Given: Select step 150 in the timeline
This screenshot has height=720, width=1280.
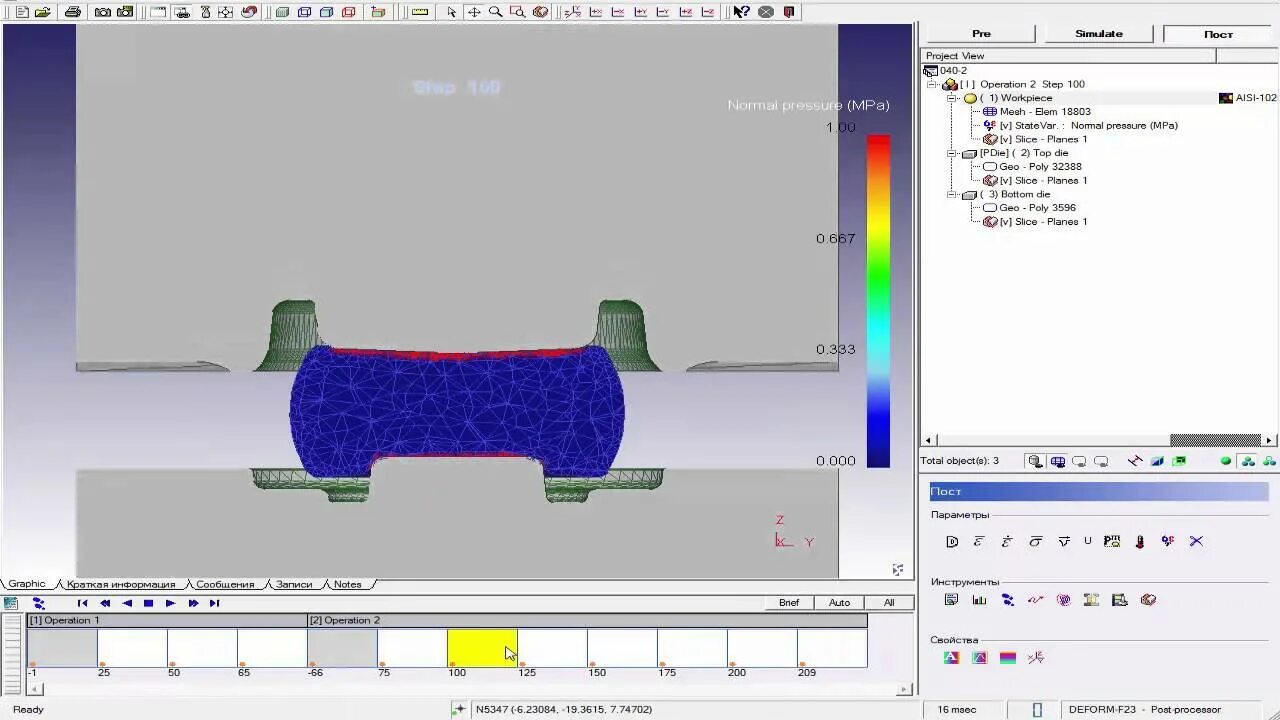Looking at the screenshot, I should tap(622, 648).
